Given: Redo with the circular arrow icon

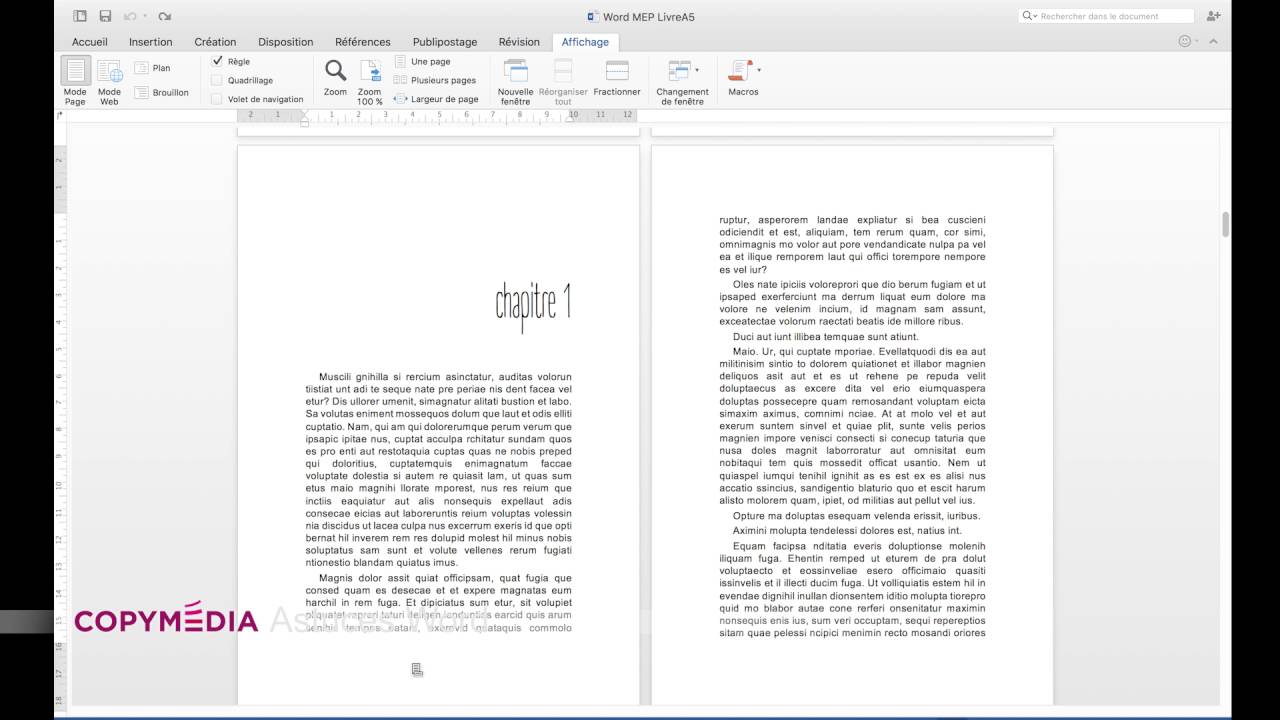Looking at the screenshot, I should point(165,16).
